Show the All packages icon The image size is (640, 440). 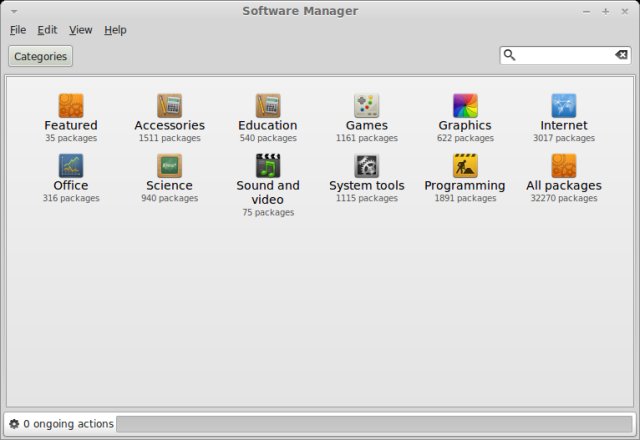point(564,165)
